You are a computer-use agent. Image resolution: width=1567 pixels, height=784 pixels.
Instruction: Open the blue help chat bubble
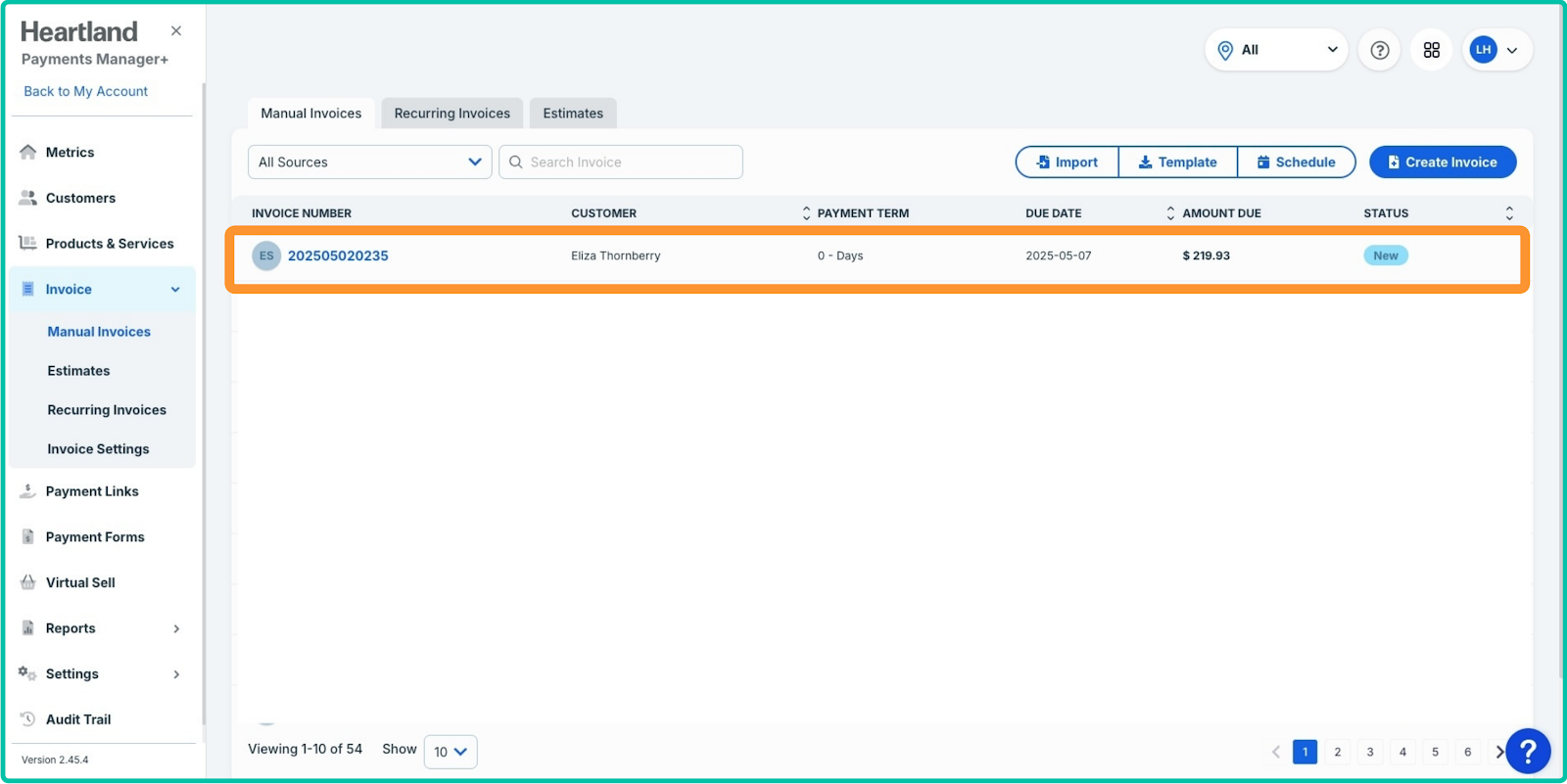(x=1527, y=752)
